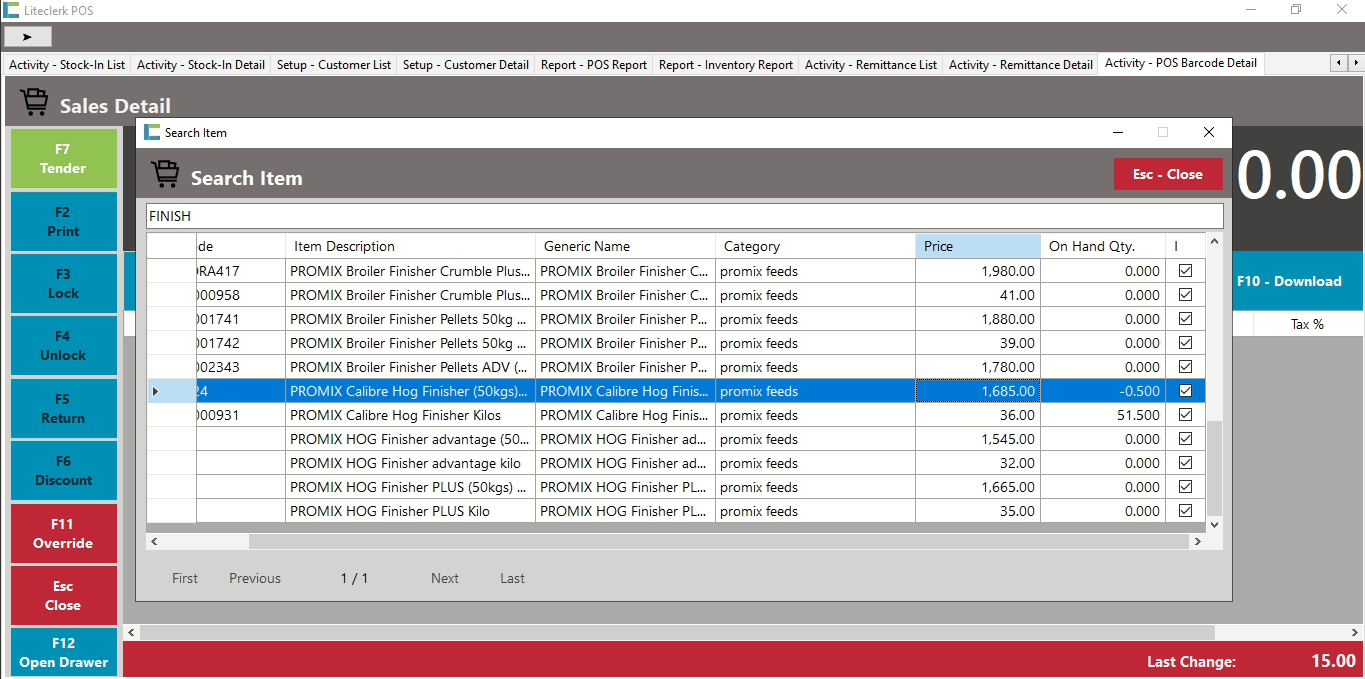The height and width of the screenshot is (679, 1365).
Task: Click the item grid's vertical scrollbar thumb
Action: [x=1214, y=466]
